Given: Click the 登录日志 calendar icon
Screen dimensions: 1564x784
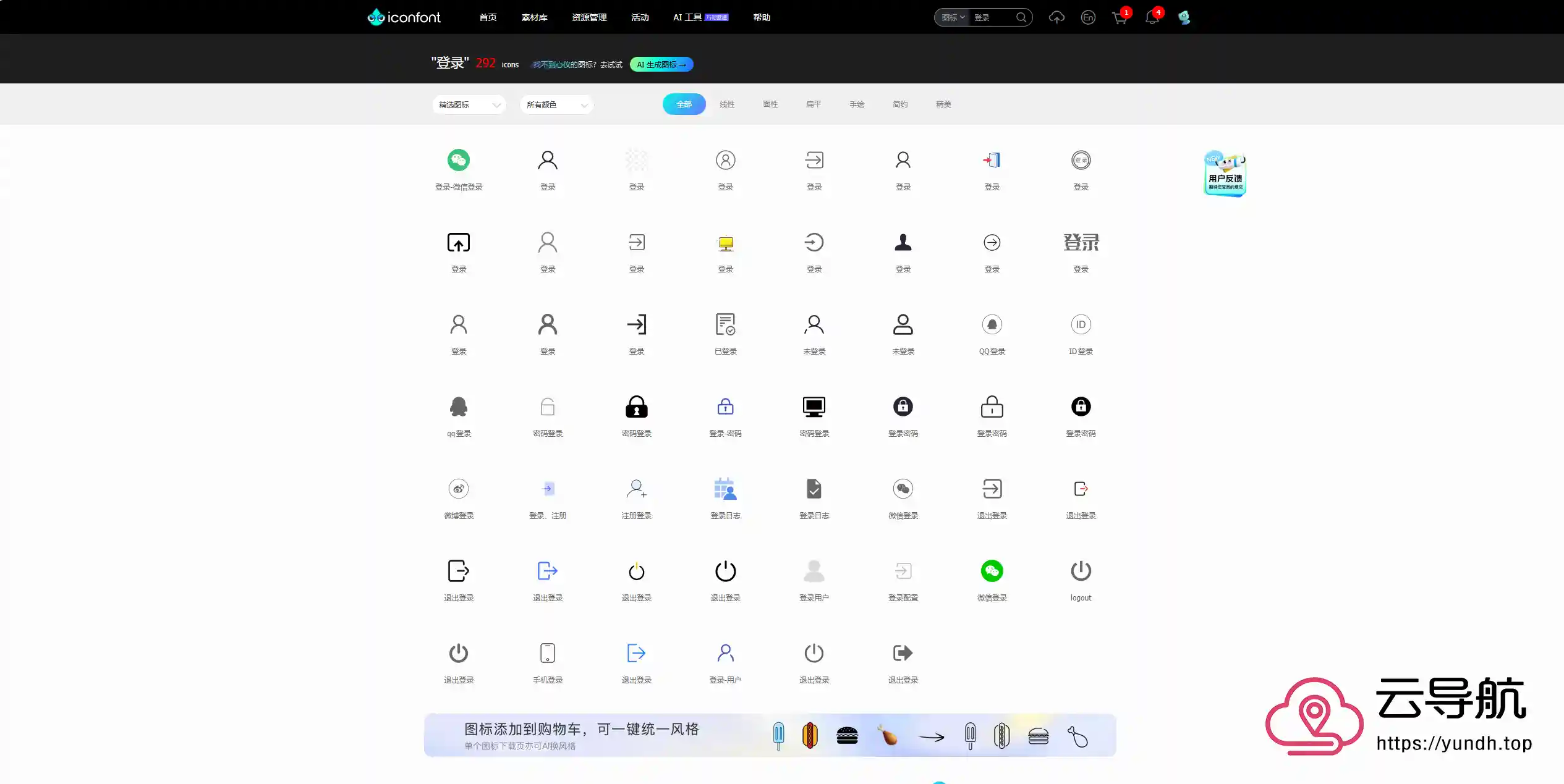Looking at the screenshot, I should pos(725,489).
